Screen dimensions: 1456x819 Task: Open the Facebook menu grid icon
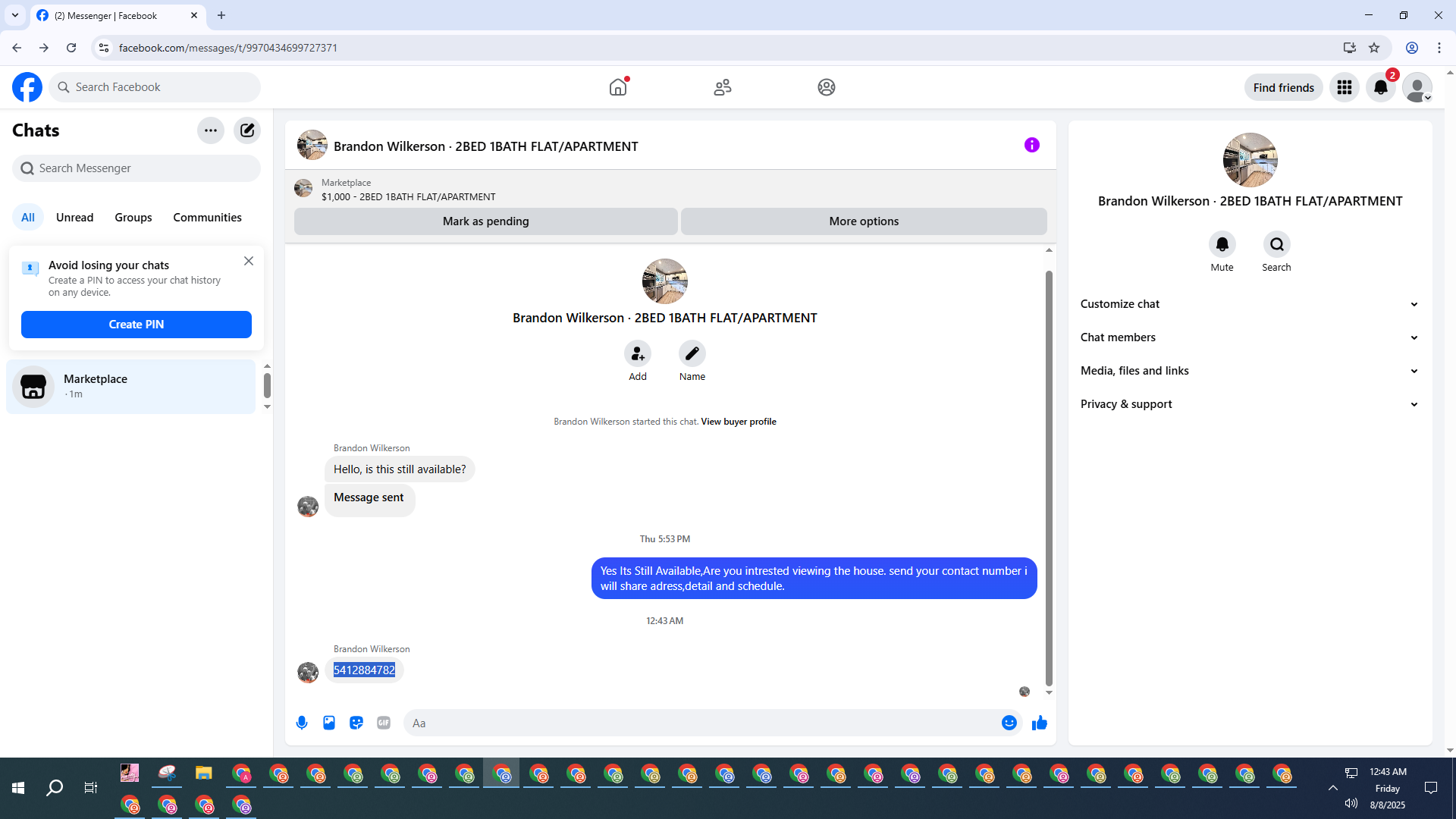click(1345, 87)
